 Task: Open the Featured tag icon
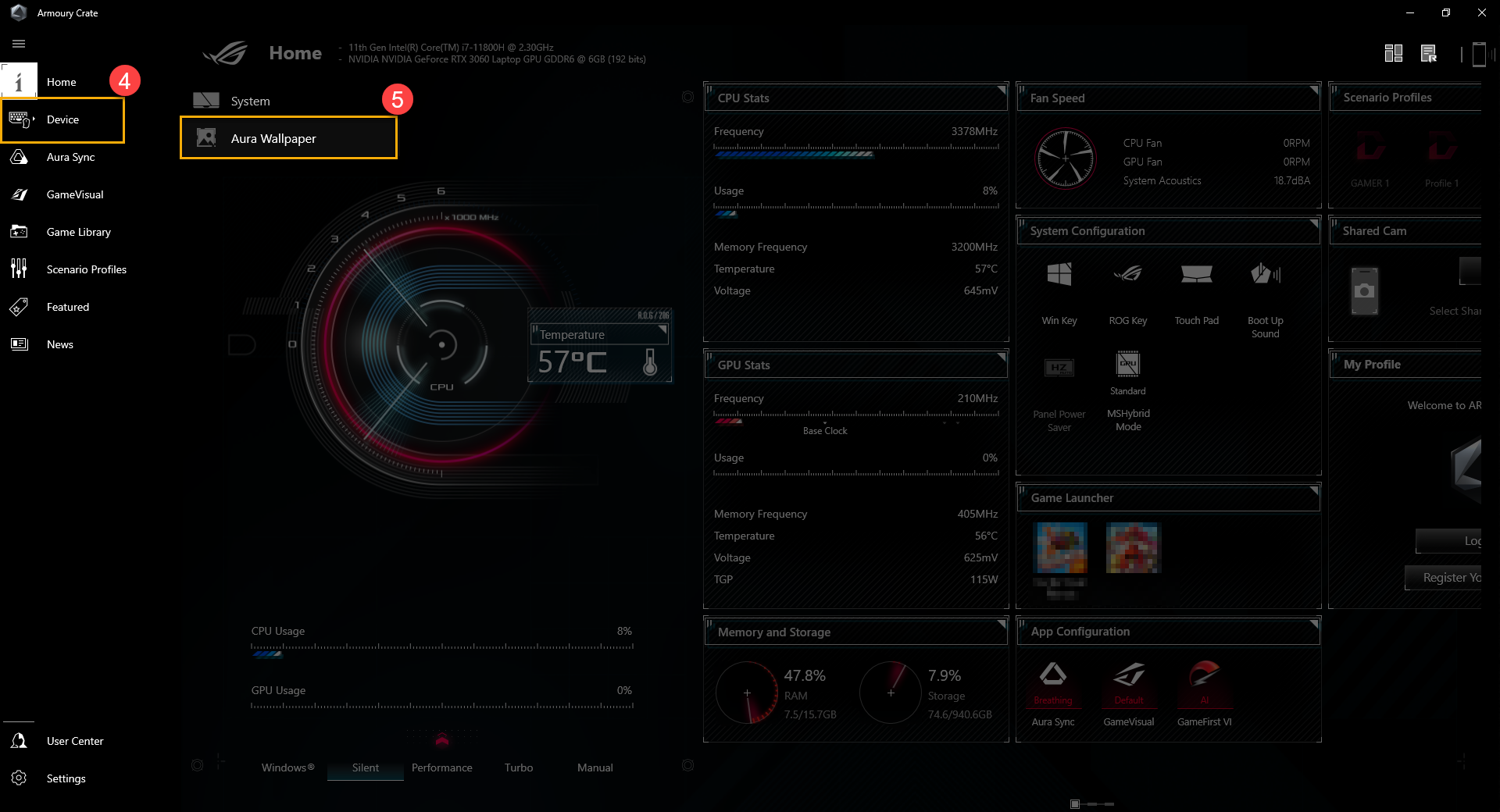click(x=19, y=307)
